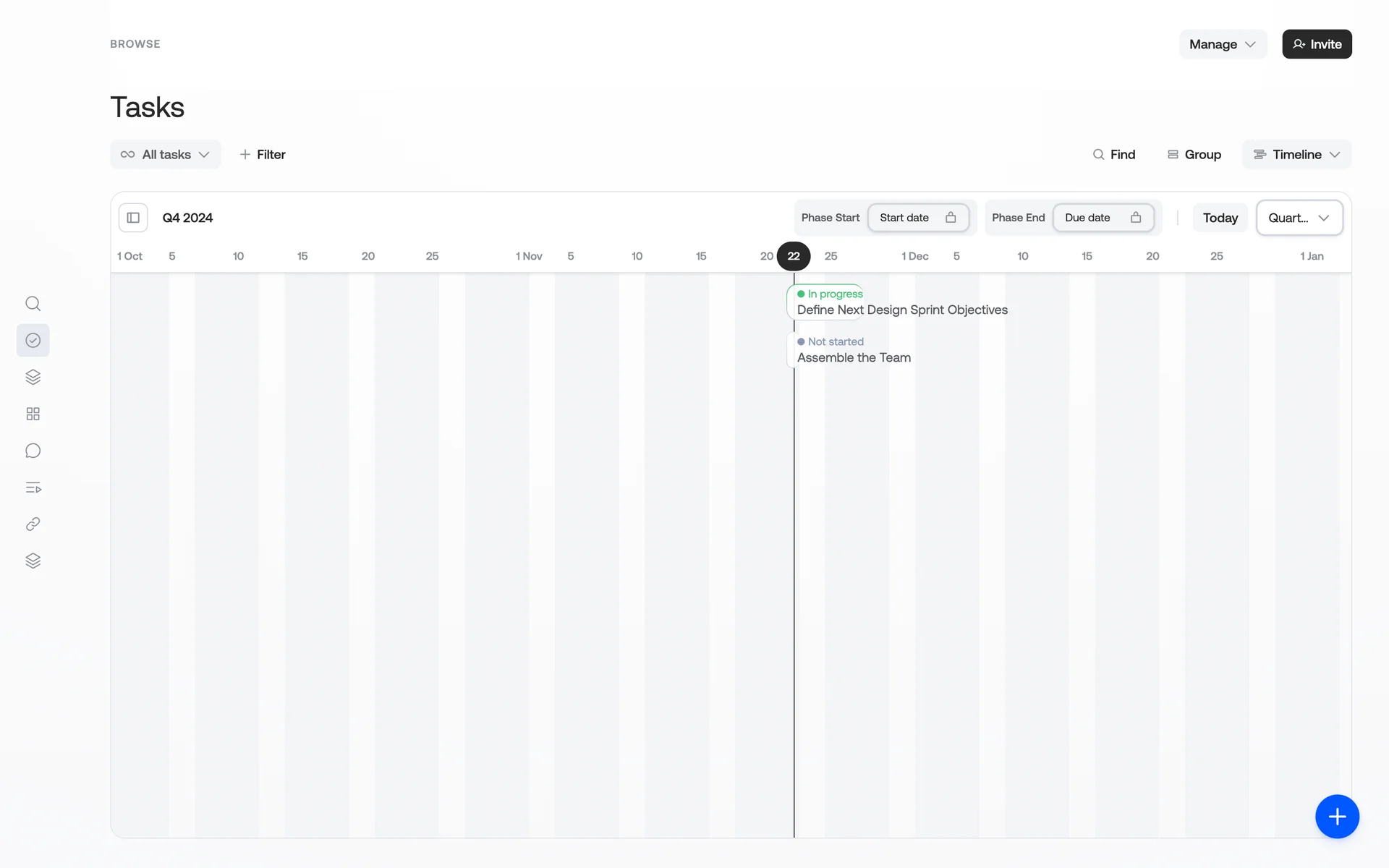Screen dimensions: 1389x868
Task: Click the bottom stacked layers sidebar icon
Action: 33,561
